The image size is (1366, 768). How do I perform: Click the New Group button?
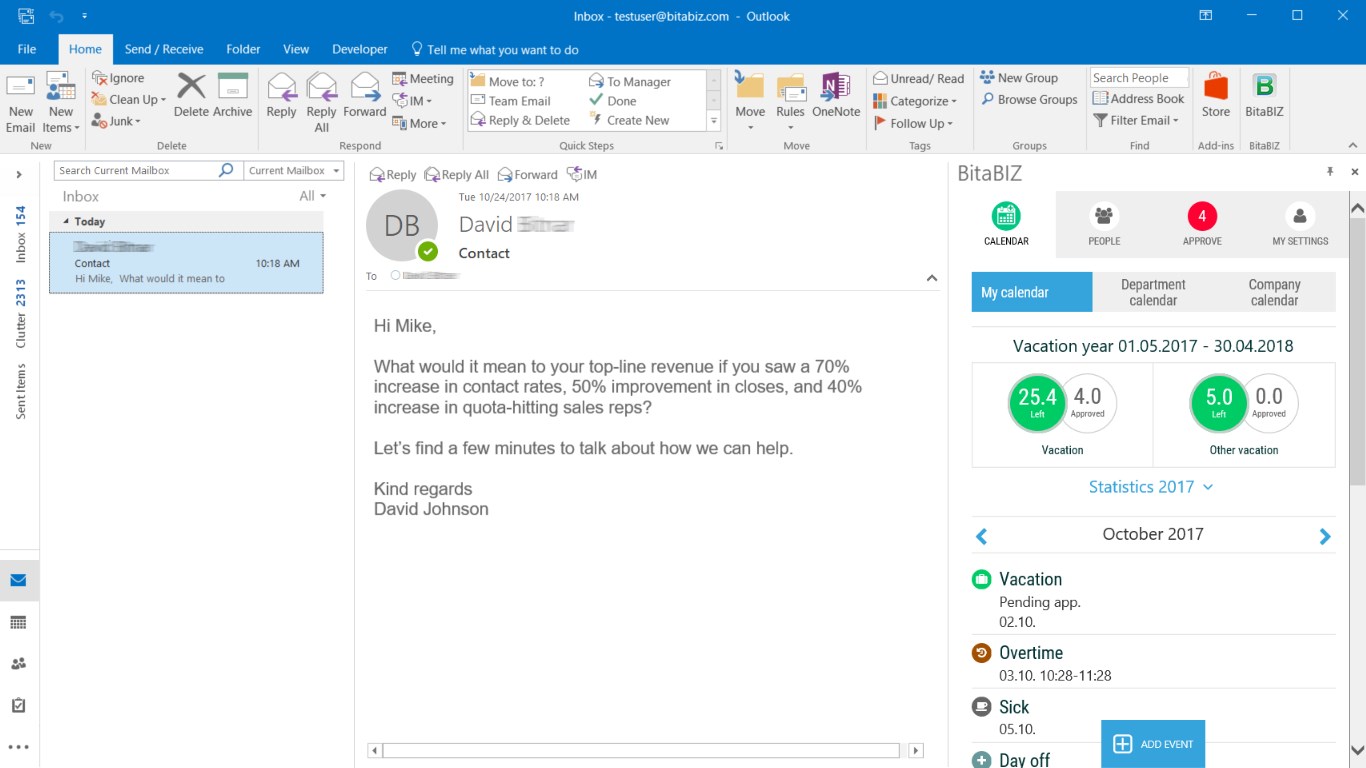click(x=1018, y=78)
